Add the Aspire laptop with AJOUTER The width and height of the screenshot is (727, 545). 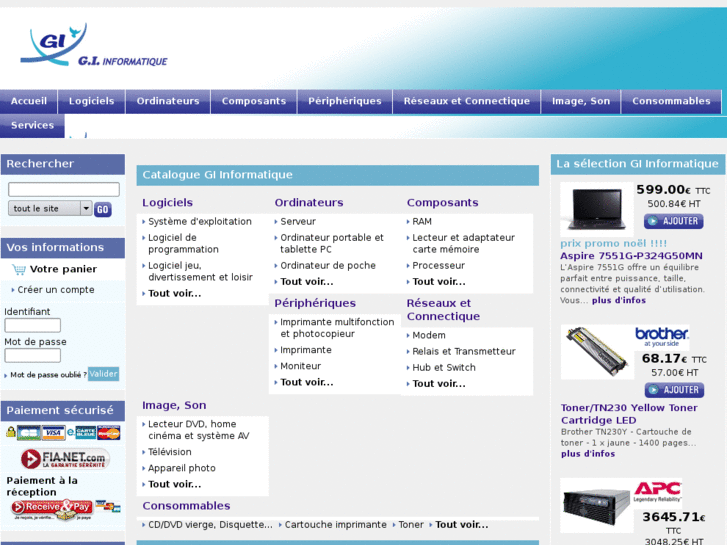673,221
